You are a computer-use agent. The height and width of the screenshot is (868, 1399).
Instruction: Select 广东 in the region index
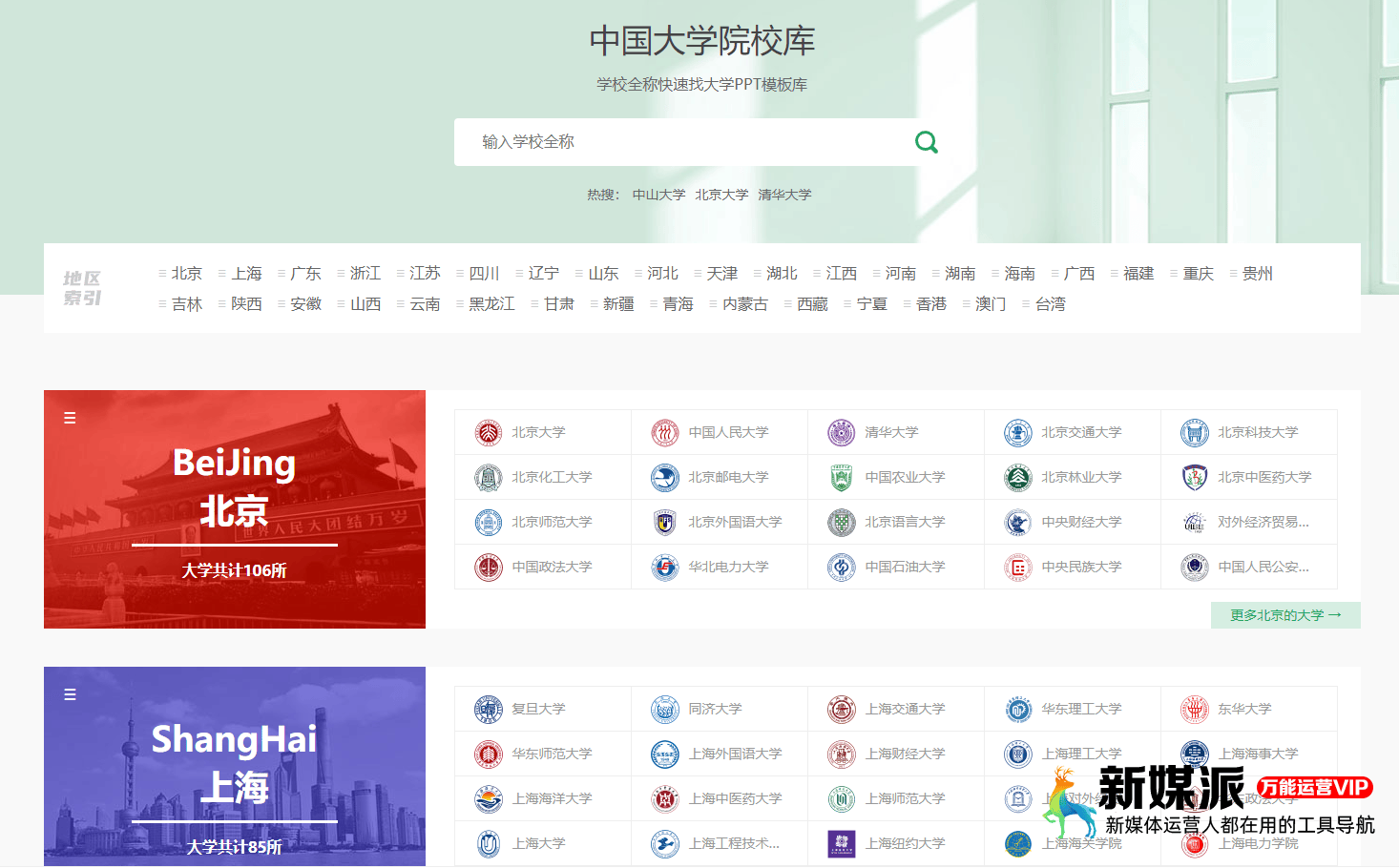(x=304, y=274)
